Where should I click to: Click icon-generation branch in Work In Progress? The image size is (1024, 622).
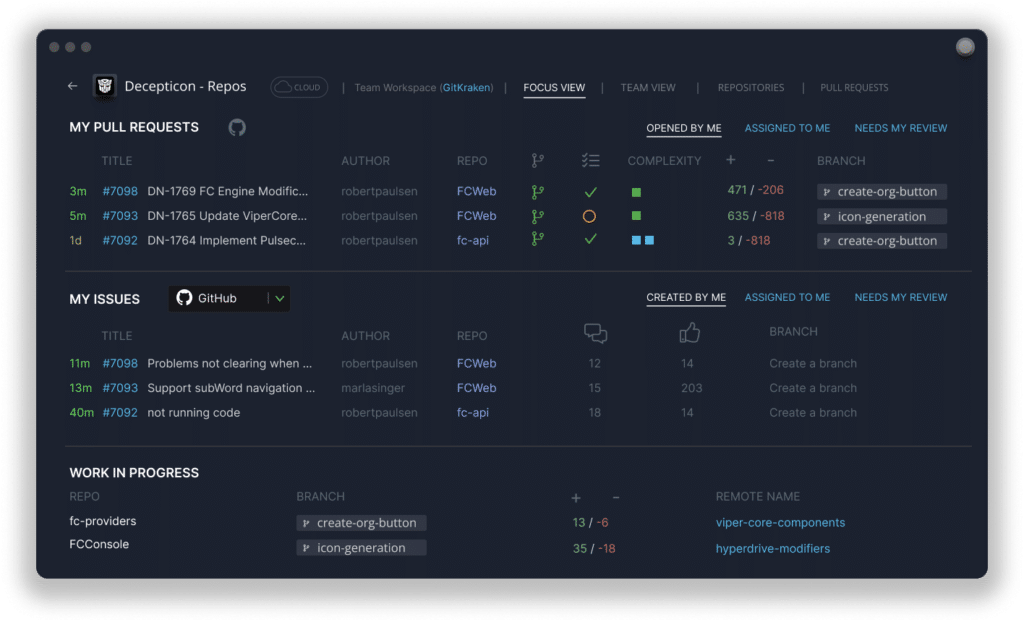click(x=361, y=548)
